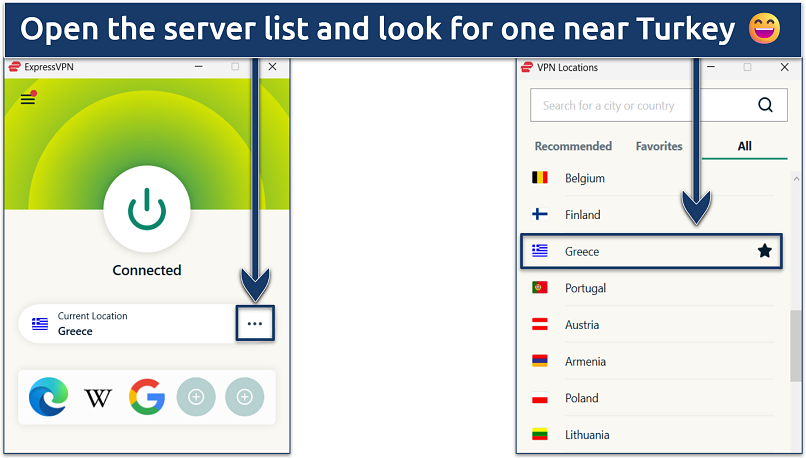Click the scrollbar up arrow in locations
Viewport: 806px width, 458px height.
tap(796, 178)
